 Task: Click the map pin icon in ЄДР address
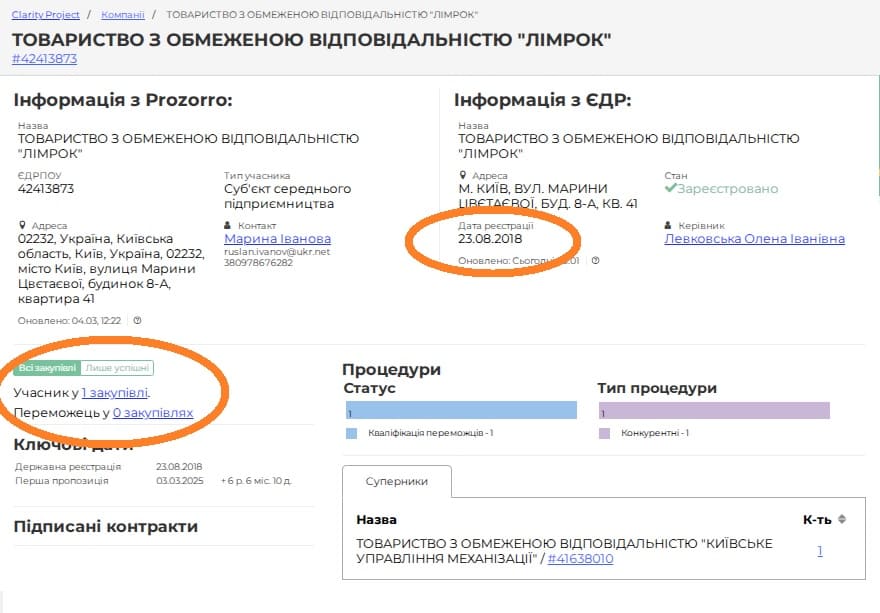click(462, 176)
